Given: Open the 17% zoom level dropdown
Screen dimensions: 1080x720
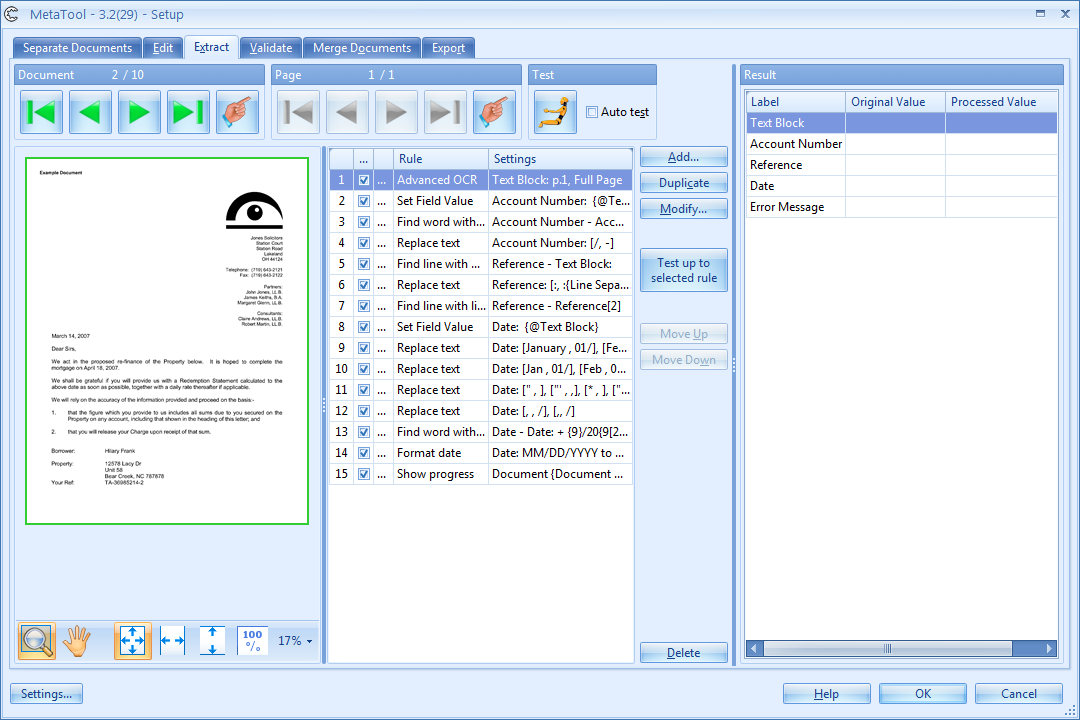Looking at the screenshot, I should tap(295, 641).
